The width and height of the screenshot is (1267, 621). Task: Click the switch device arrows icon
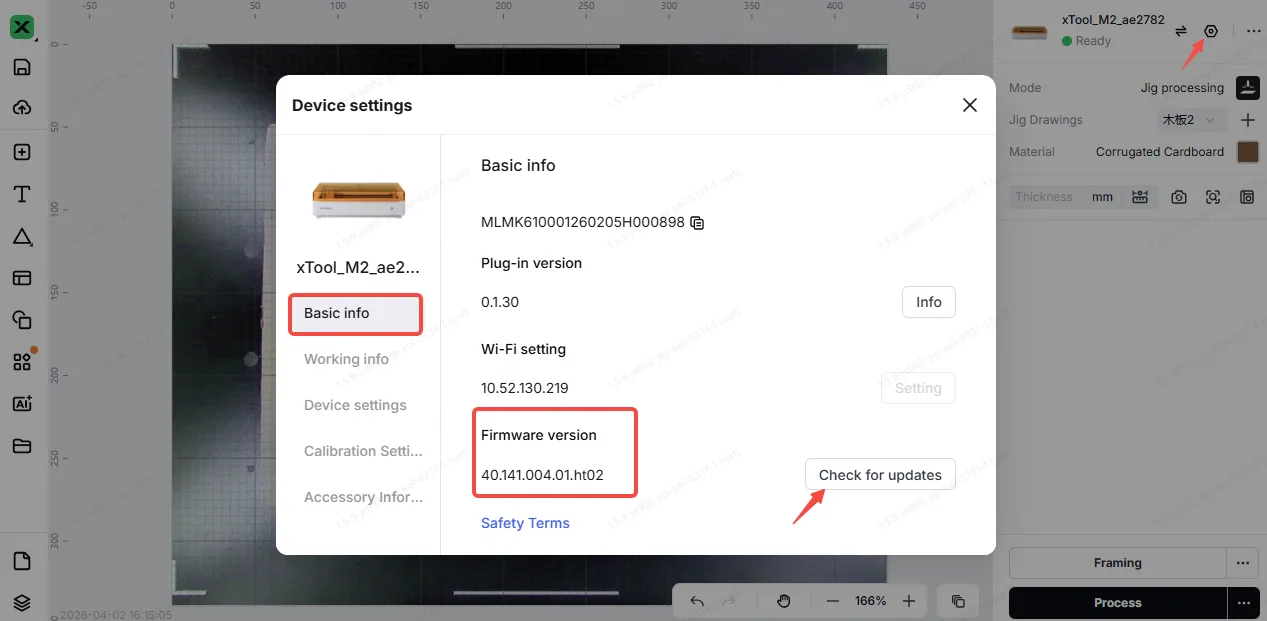pyautogui.click(x=1181, y=31)
